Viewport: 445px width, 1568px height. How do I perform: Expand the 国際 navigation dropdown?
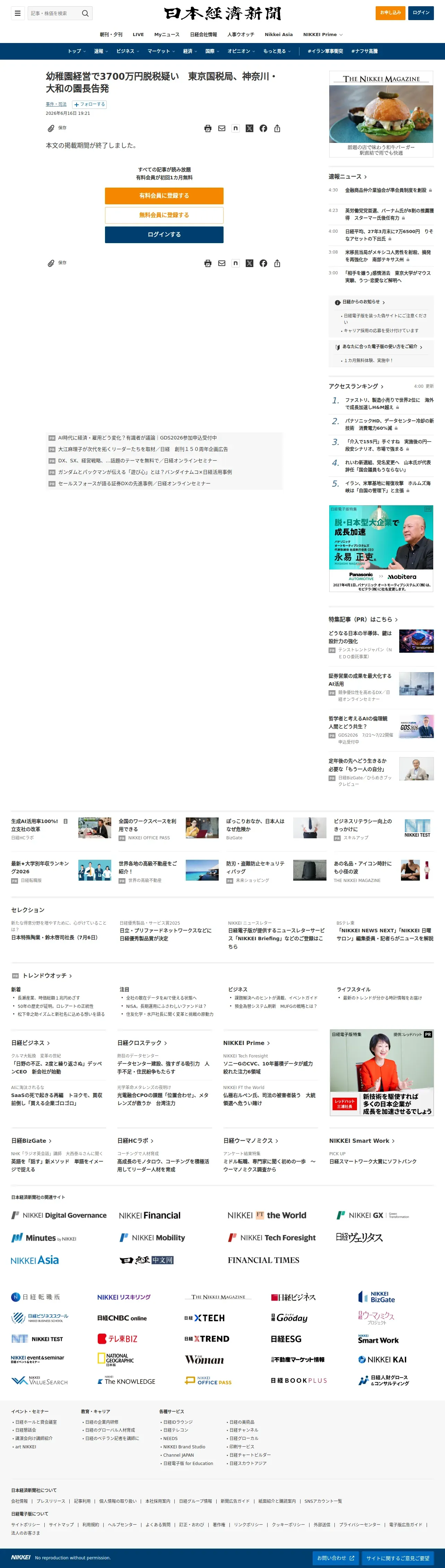pyautogui.click(x=212, y=51)
